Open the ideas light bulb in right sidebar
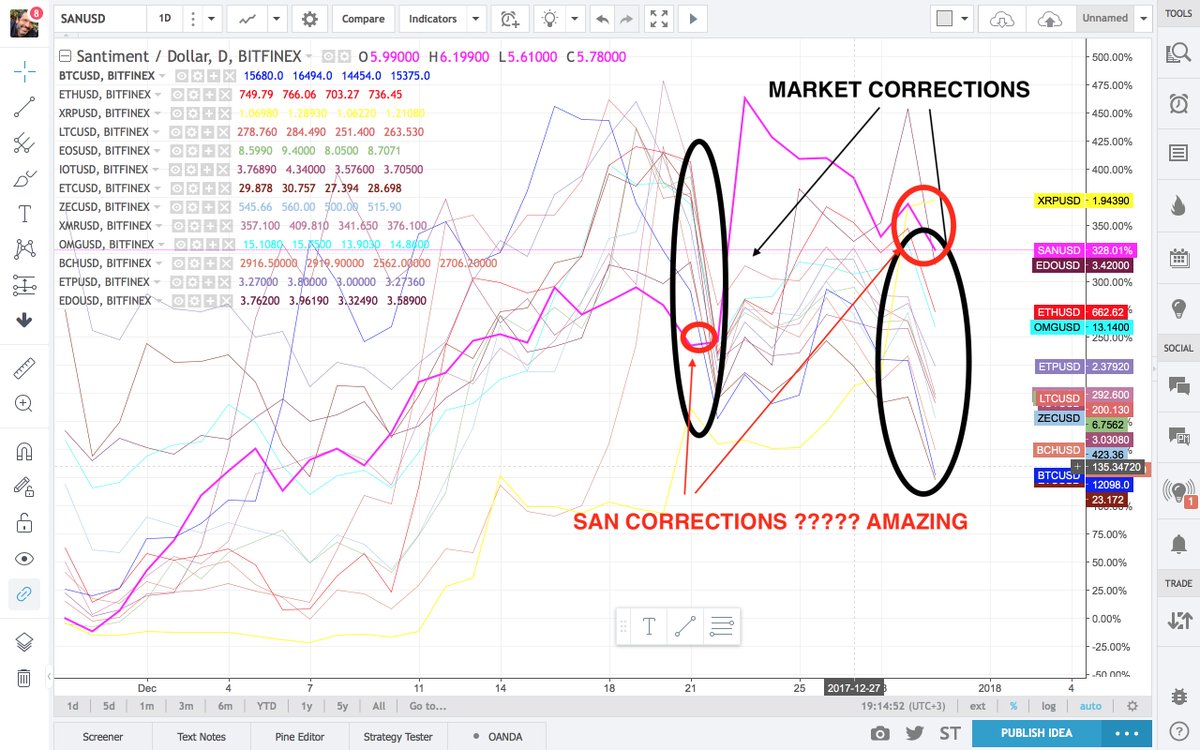Viewport: 1200px width, 750px height. tap(1177, 308)
